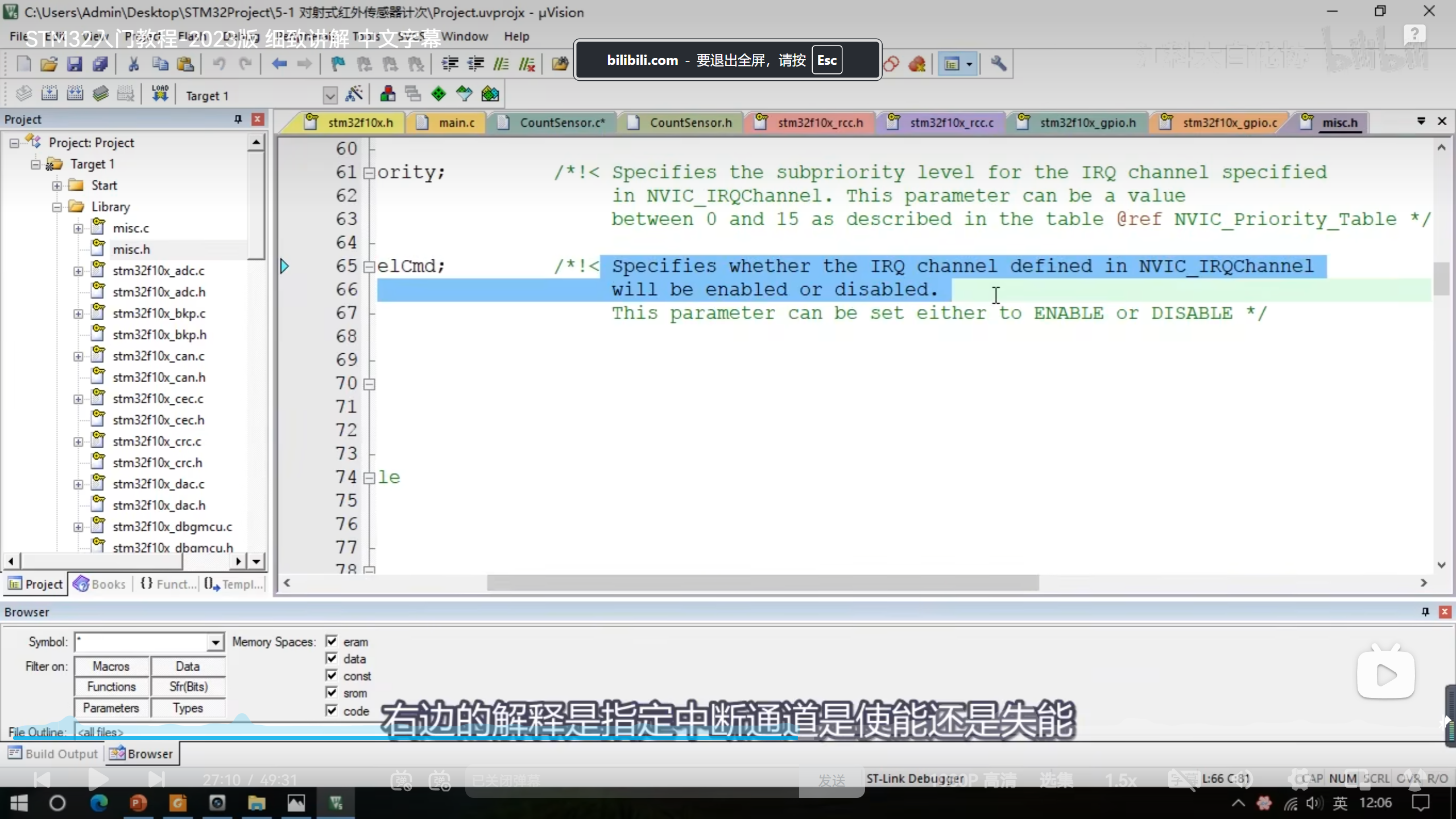Open the Configuration wrench icon

pyautogui.click(x=998, y=64)
